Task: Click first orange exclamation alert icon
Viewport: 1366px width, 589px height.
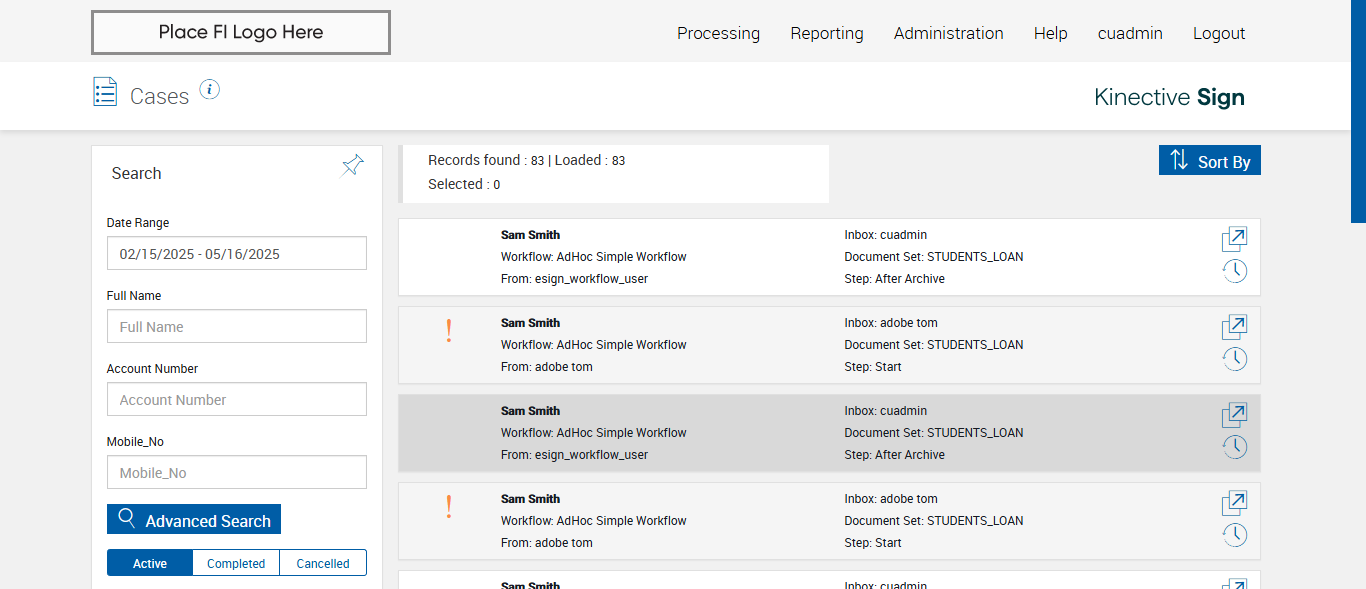Action: 449,331
